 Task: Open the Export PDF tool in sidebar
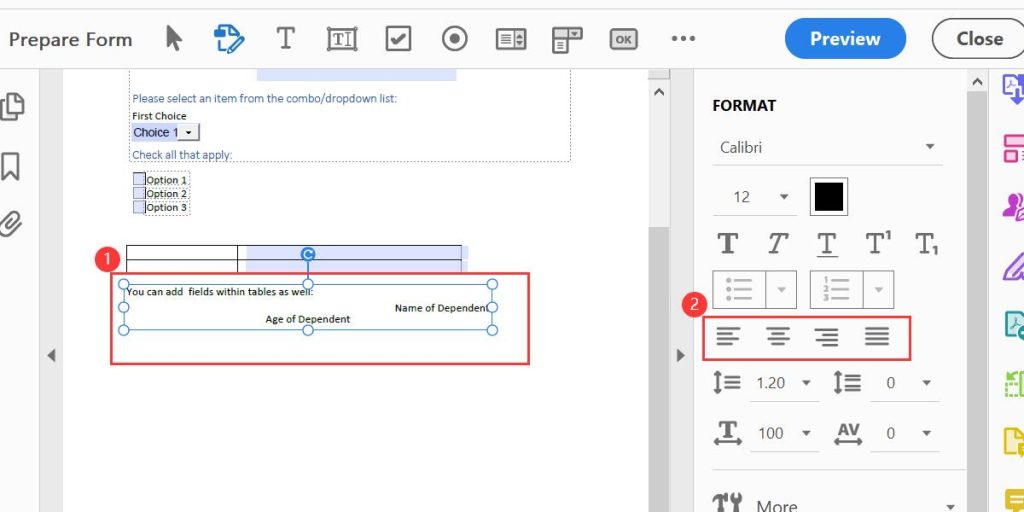(1014, 89)
